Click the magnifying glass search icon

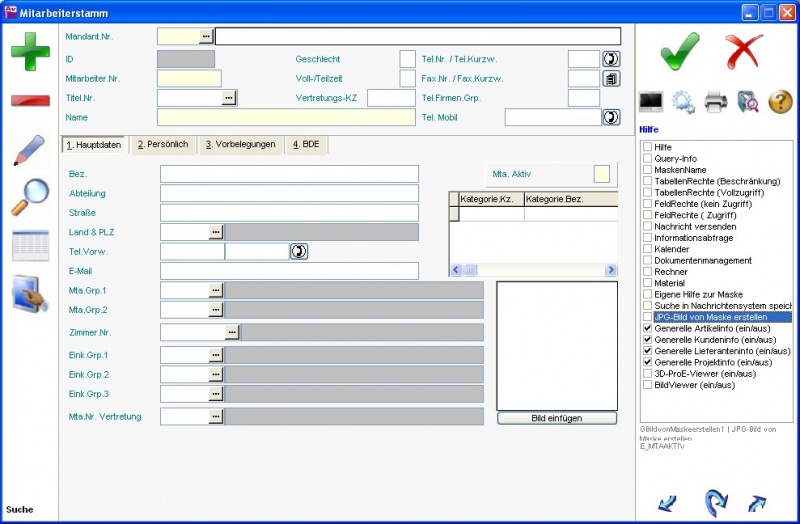[x=30, y=197]
